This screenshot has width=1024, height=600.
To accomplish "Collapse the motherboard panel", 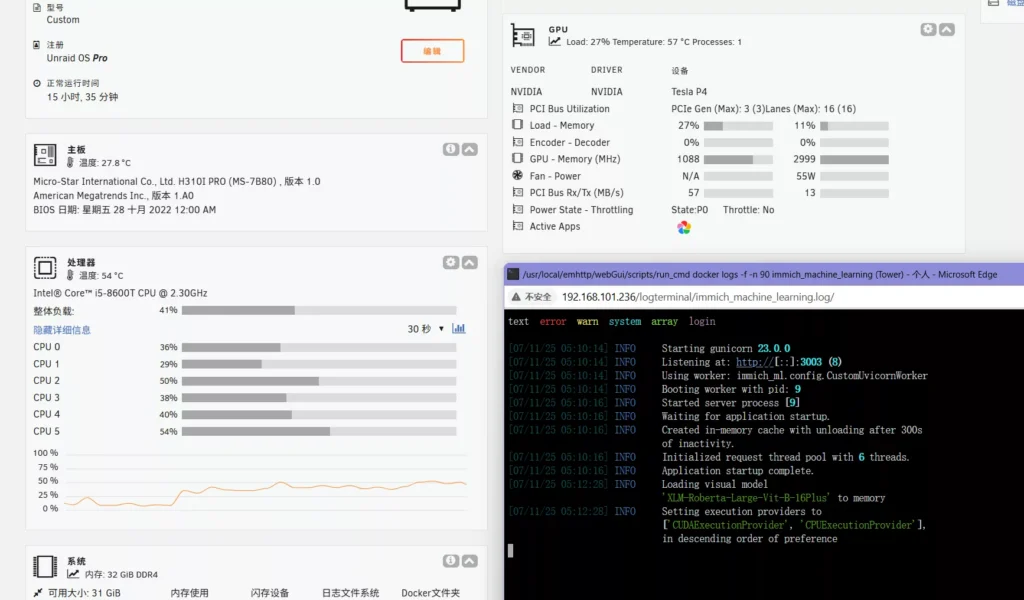I will coord(469,149).
